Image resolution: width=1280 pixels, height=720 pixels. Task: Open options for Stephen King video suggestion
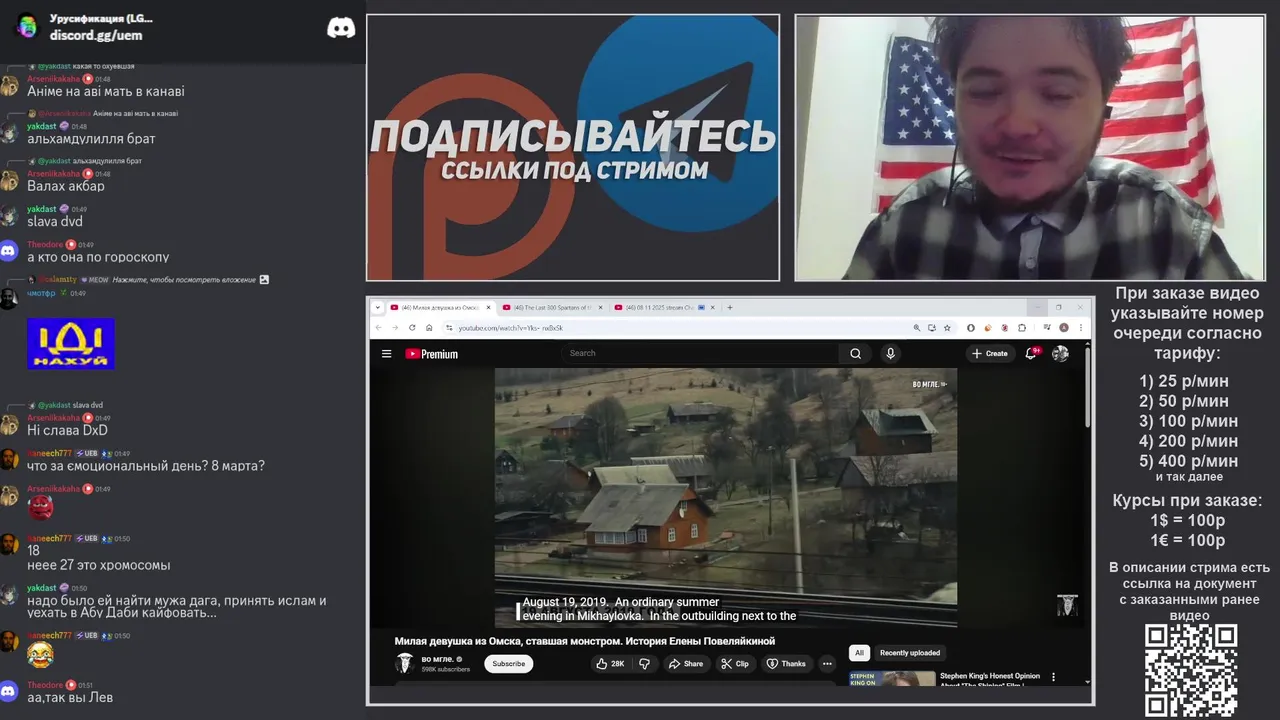1053,677
